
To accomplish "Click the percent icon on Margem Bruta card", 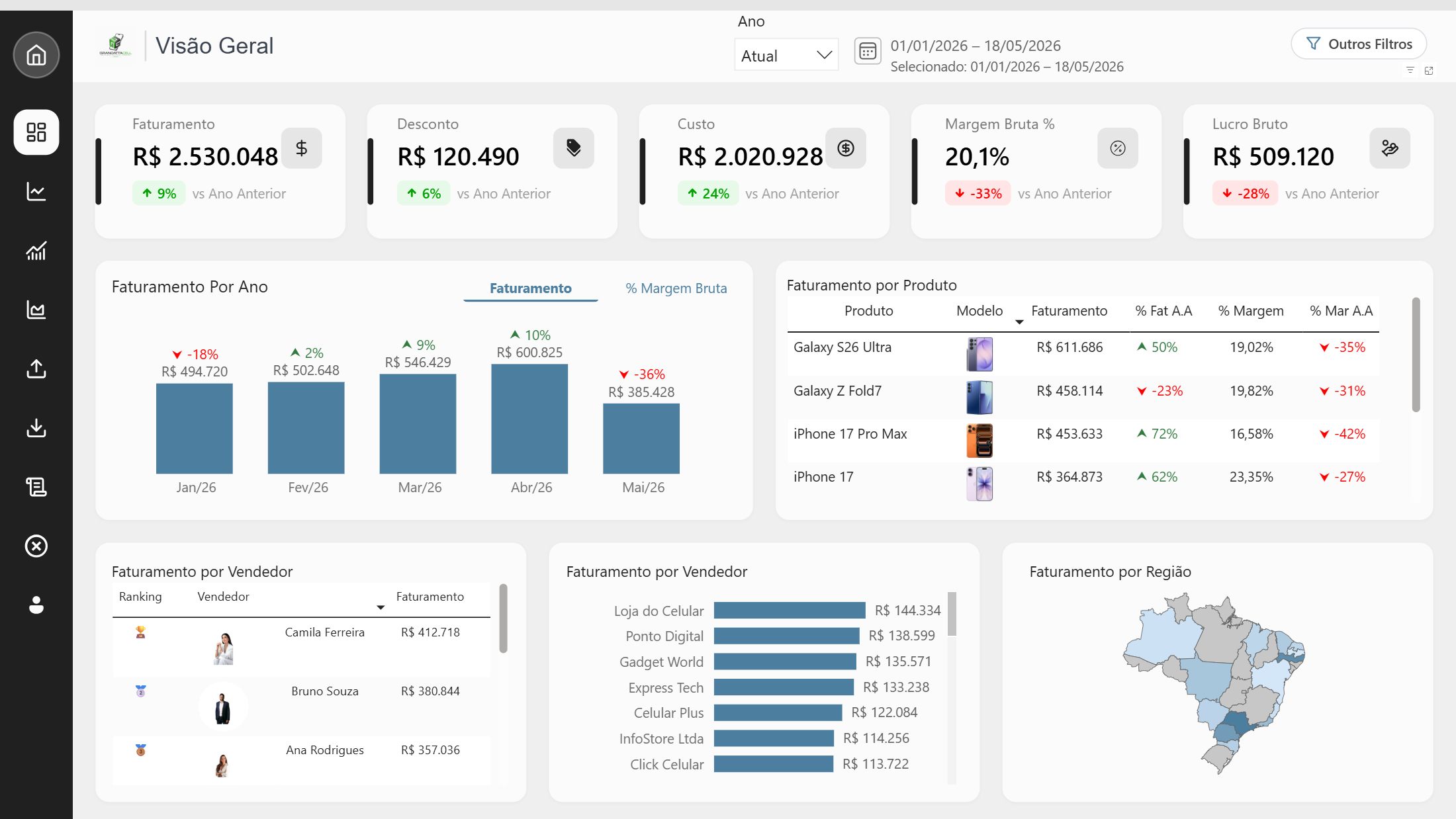I will pyautogui.click(x=1118, y=148).
